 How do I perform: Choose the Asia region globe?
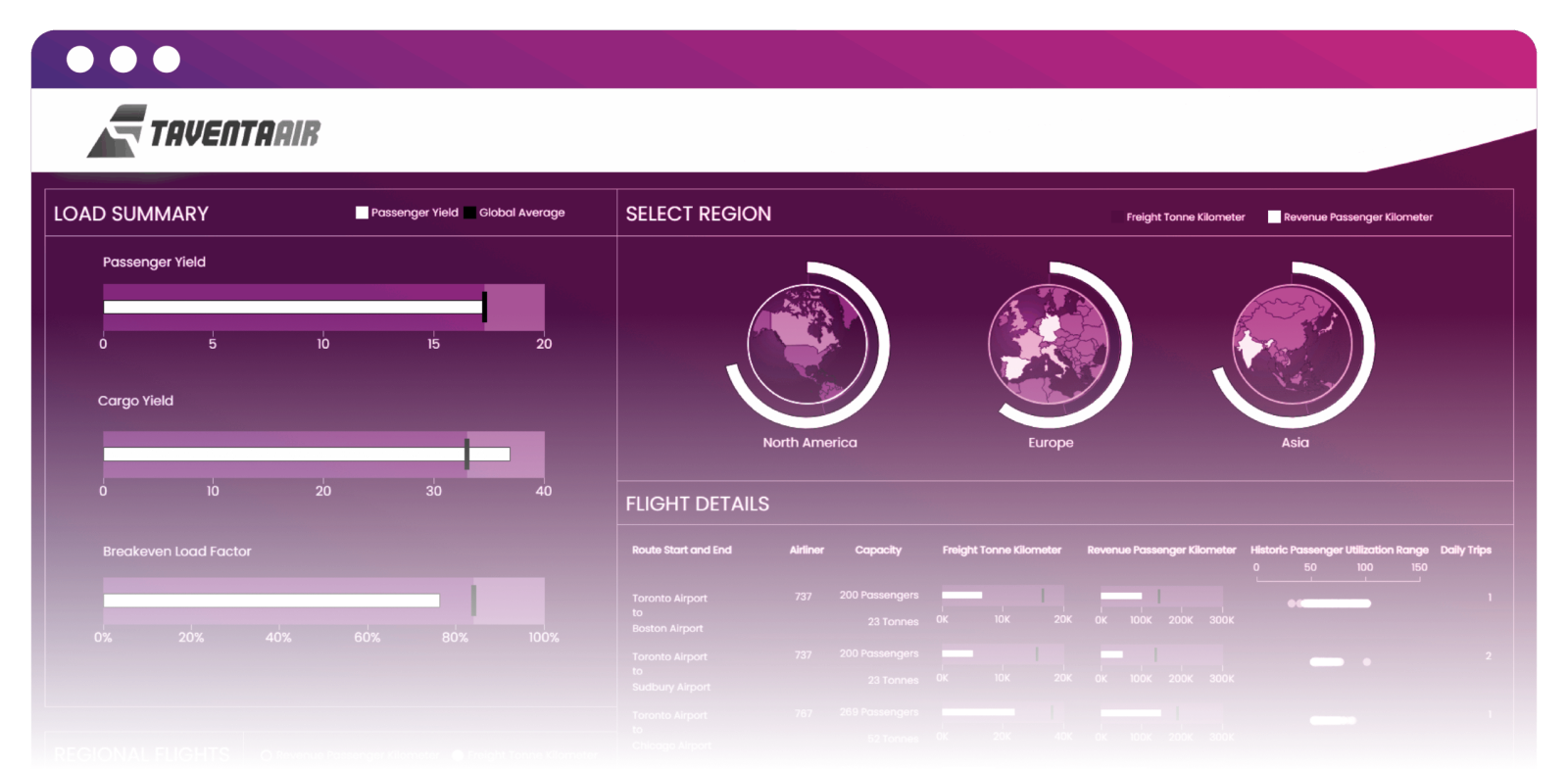(x=1292, y=345)
